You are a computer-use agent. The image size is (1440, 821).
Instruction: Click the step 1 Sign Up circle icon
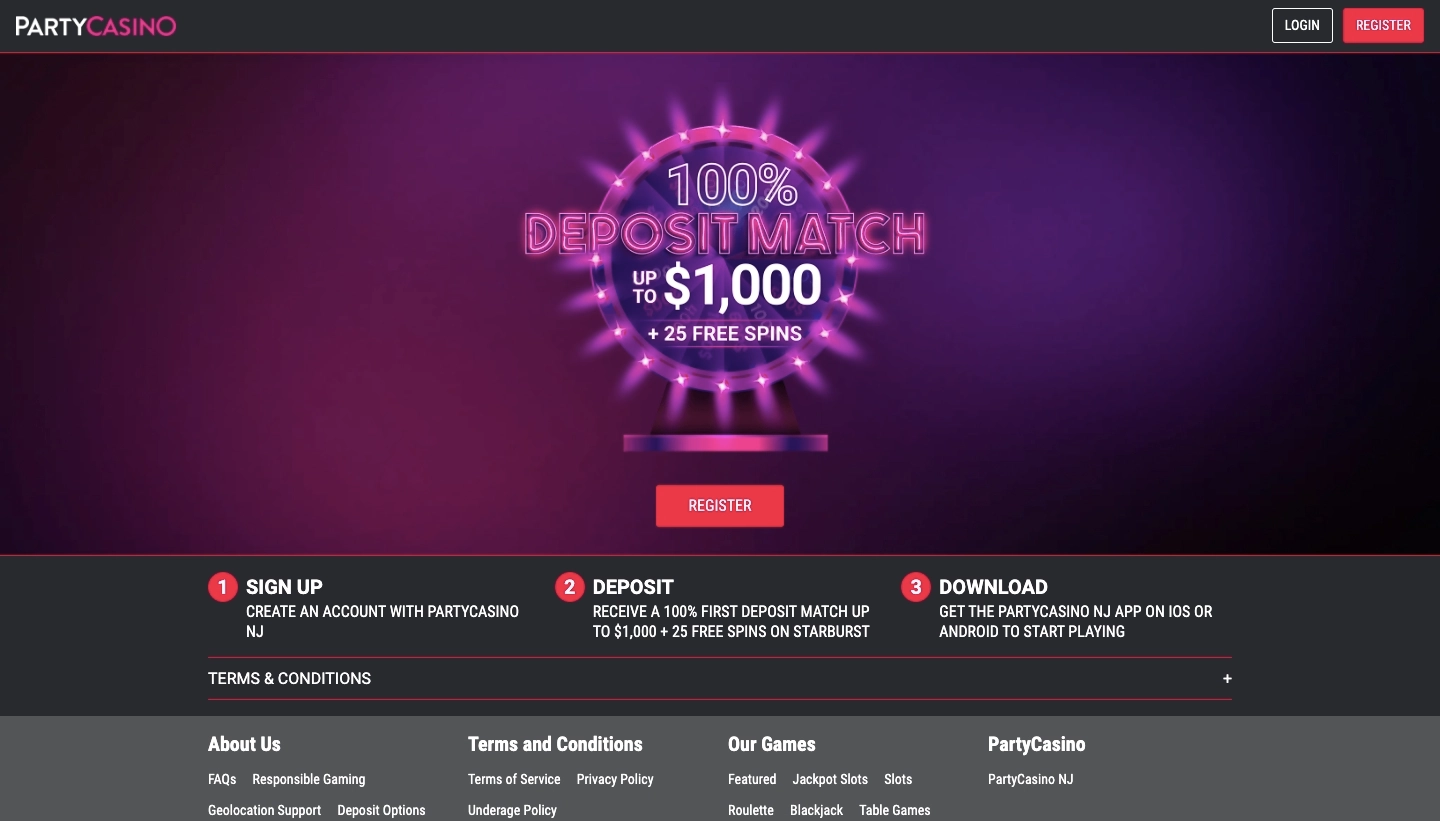click(x=222, y=587)
